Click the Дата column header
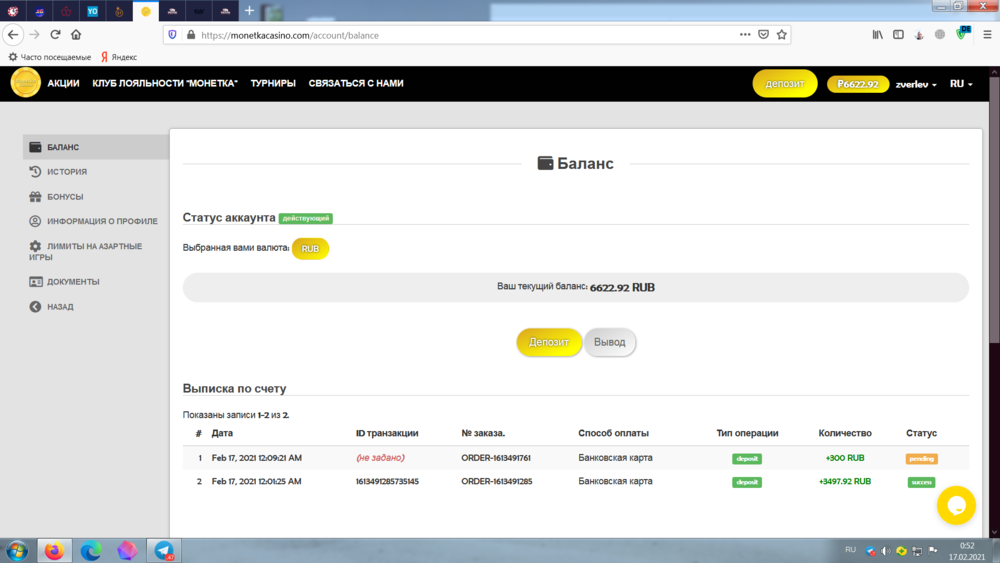The width and height of the screenshot is (1000, 563). click(222, 433)
